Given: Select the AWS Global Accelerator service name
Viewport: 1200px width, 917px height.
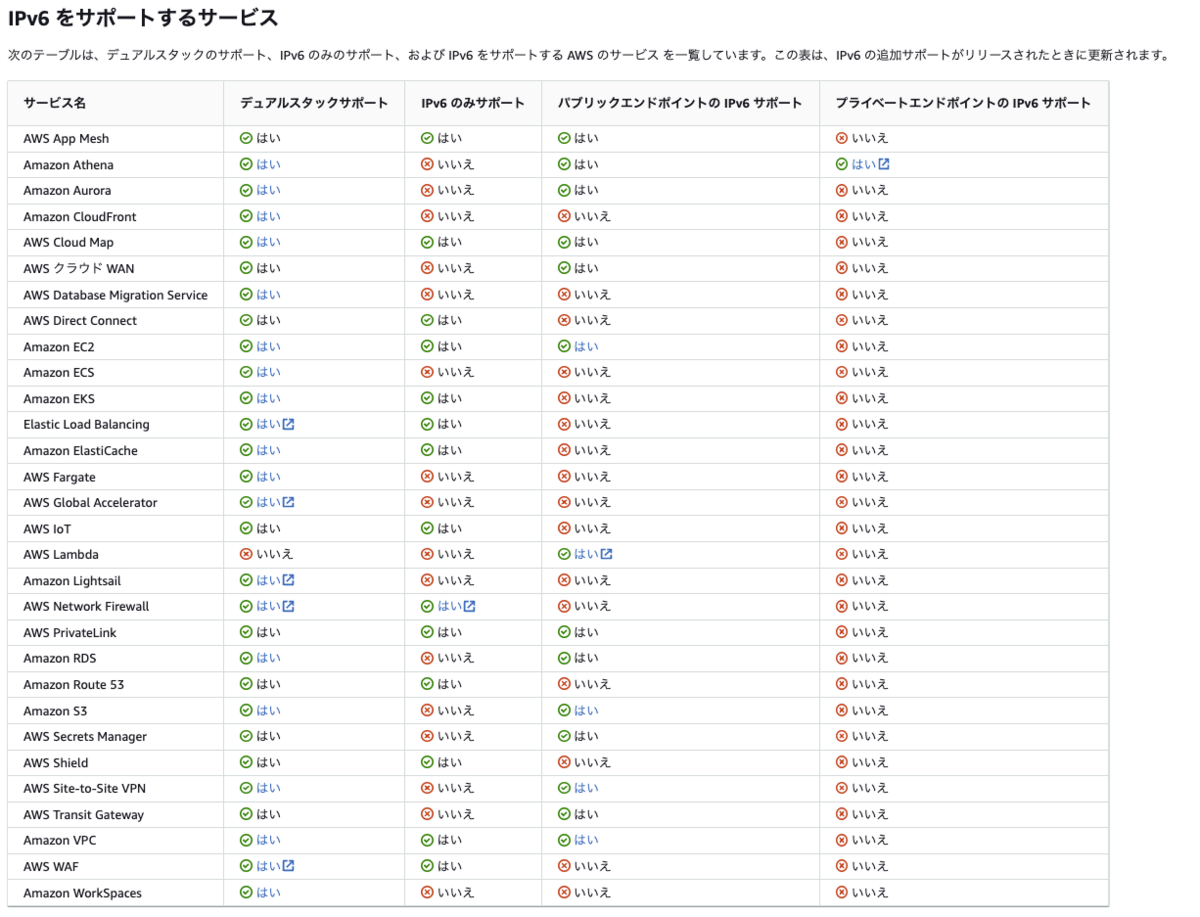Looking at the screenshot, I should pos(90,503).
